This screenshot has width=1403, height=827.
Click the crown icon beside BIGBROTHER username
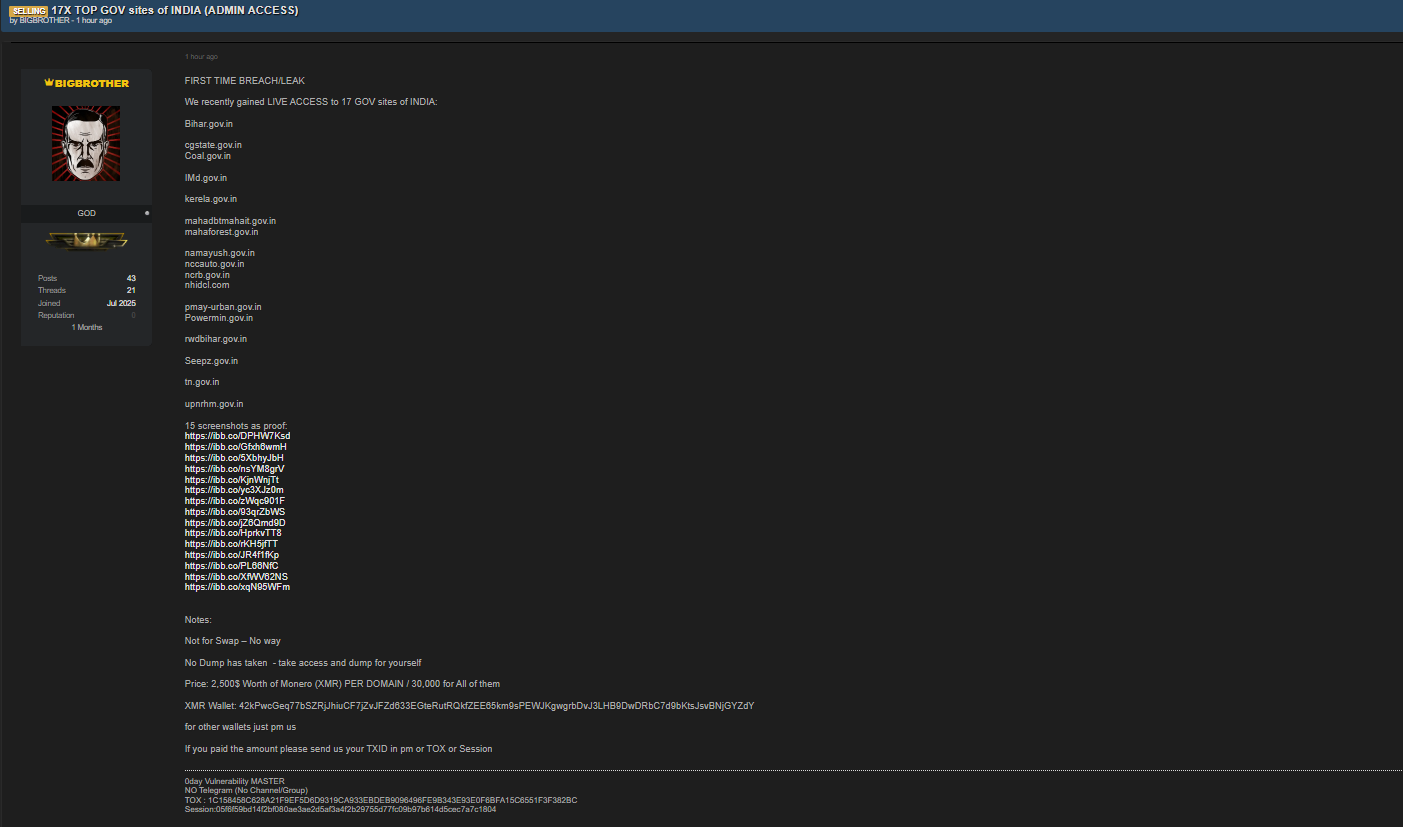[48, 83]
